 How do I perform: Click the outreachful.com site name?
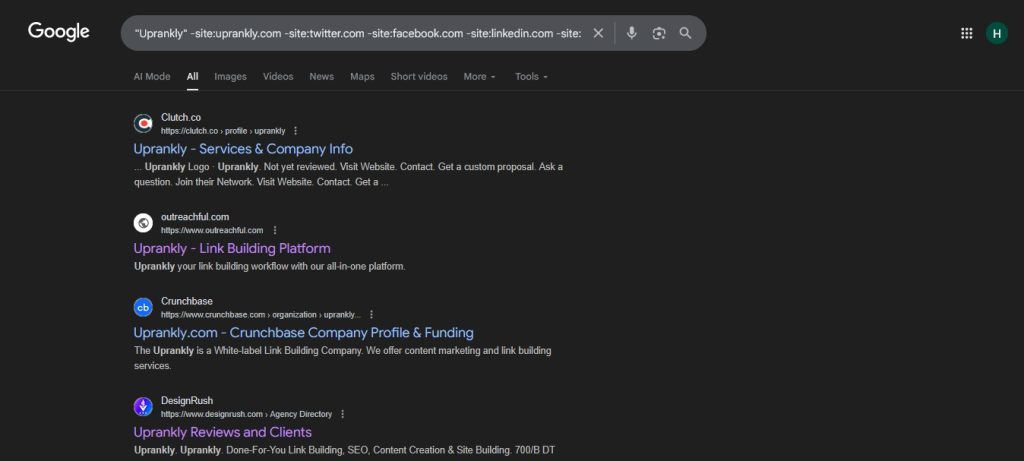[195, 217]
